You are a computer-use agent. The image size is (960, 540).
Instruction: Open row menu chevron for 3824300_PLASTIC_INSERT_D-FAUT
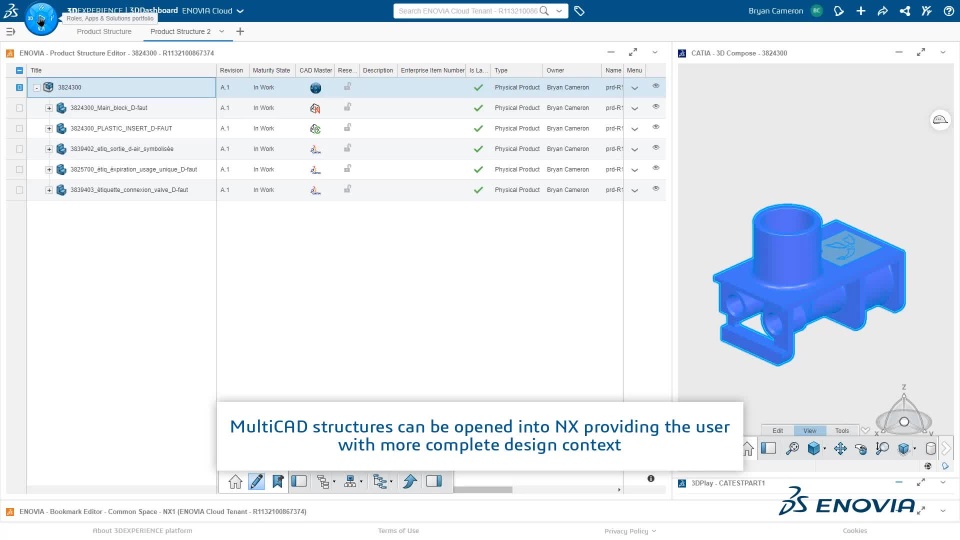tap(635, 129)
